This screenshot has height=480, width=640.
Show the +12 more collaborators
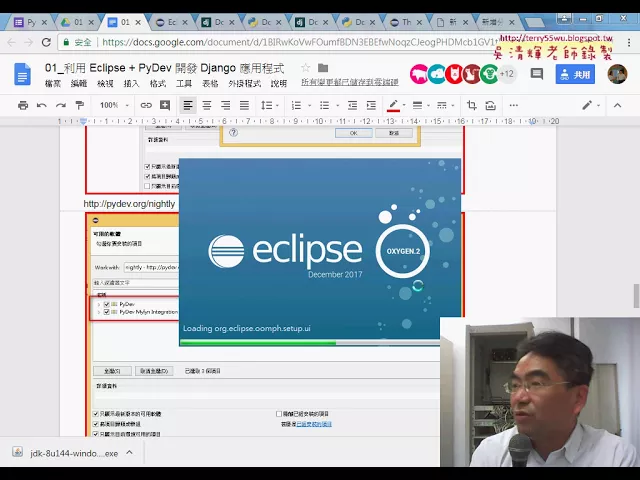(507, 74)
